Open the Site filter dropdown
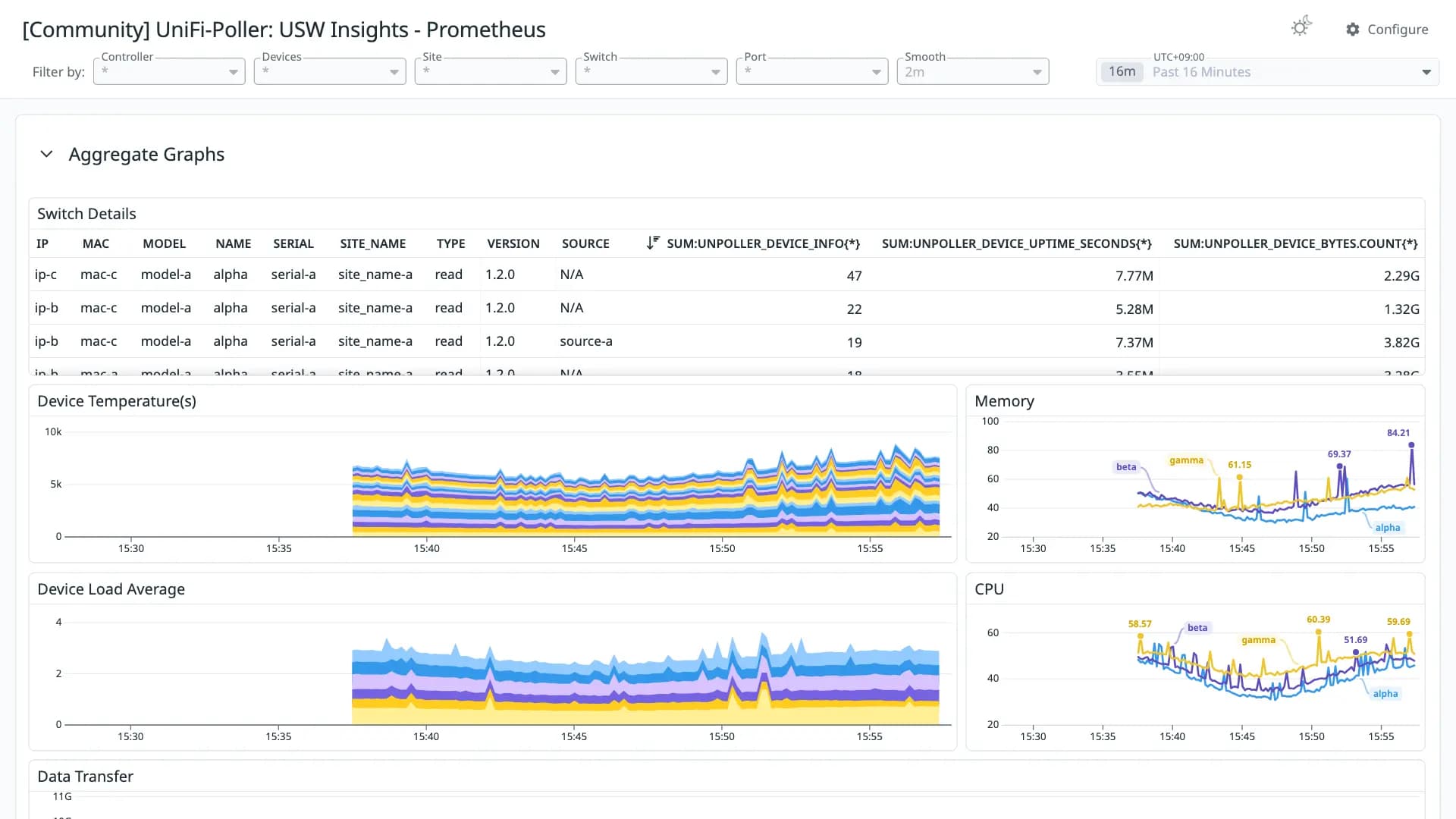This screenshot has height=819, width=1456. coord(491,71)
